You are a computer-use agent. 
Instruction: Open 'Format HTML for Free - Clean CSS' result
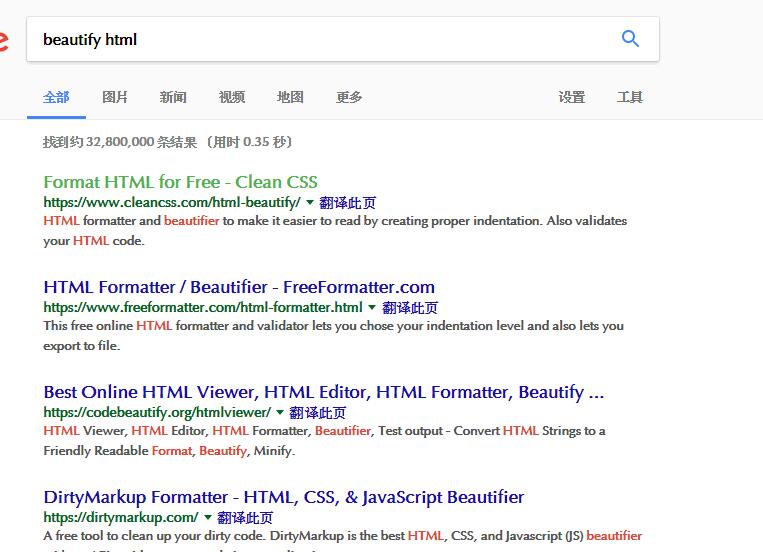click(x=181, y=182)
